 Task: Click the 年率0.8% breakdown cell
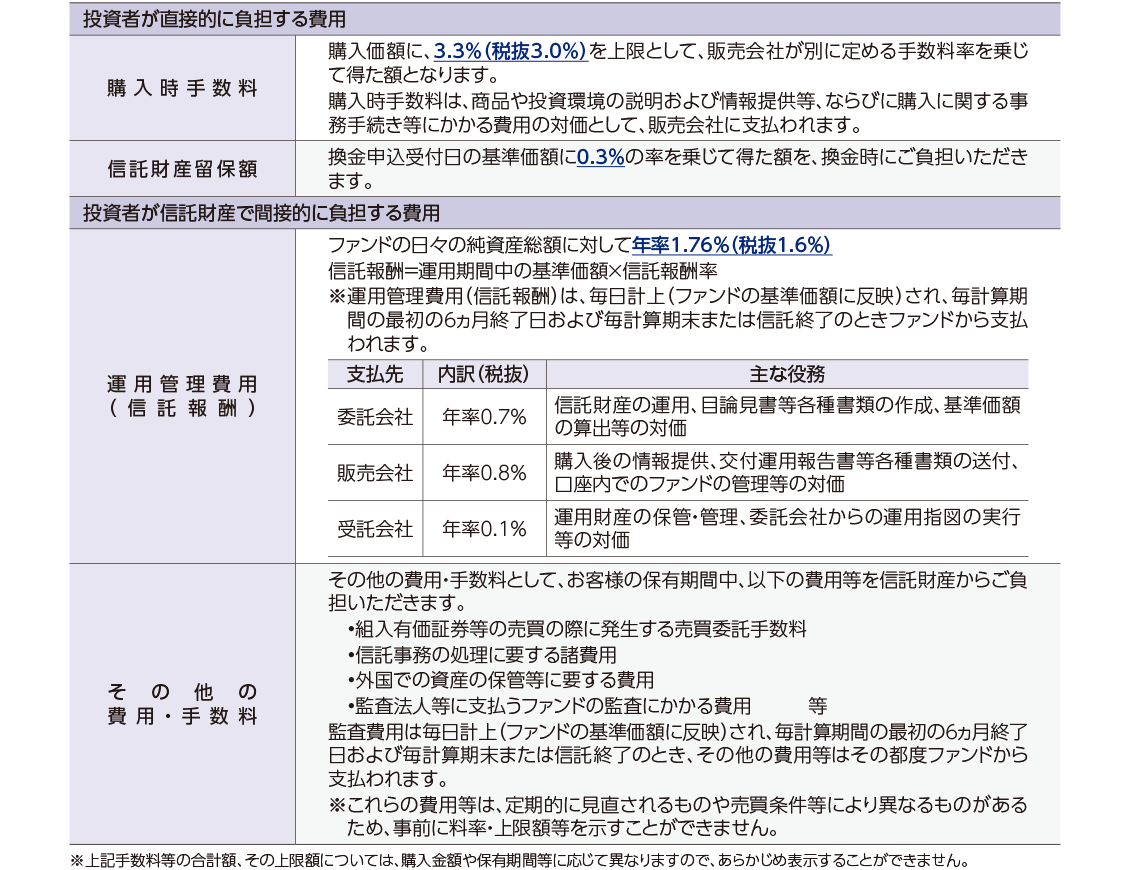coord(484,473)
